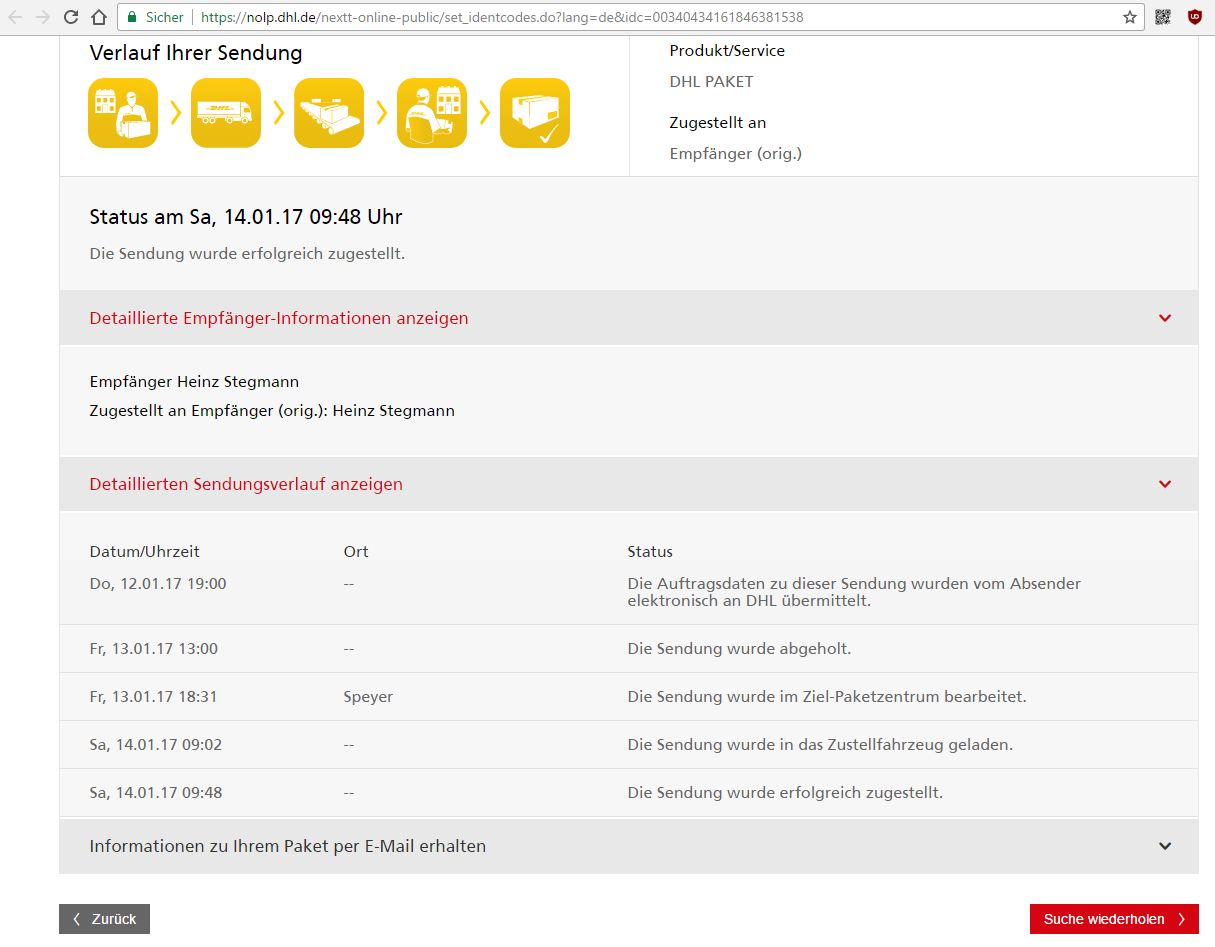Click 'Informationen zu Ihrem Paket per E-Mail erhalten'
Screen dimensions: 1215x947
288,846
